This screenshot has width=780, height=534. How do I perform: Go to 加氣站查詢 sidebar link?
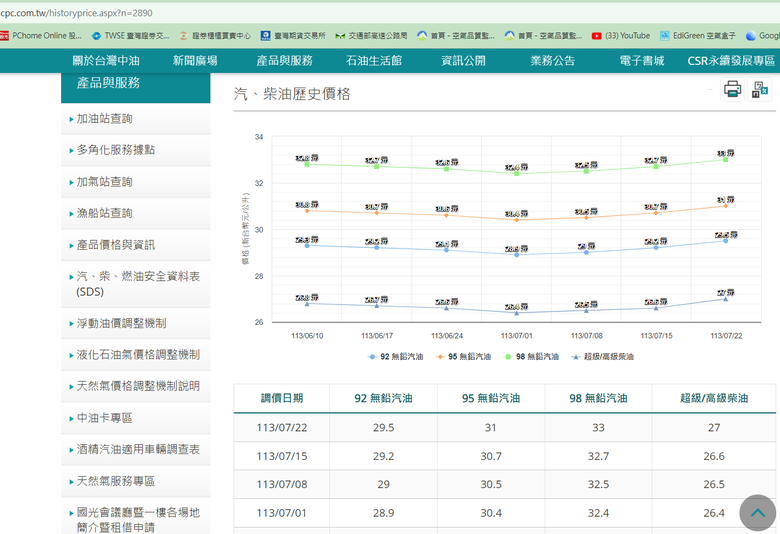tap(135, 182)
